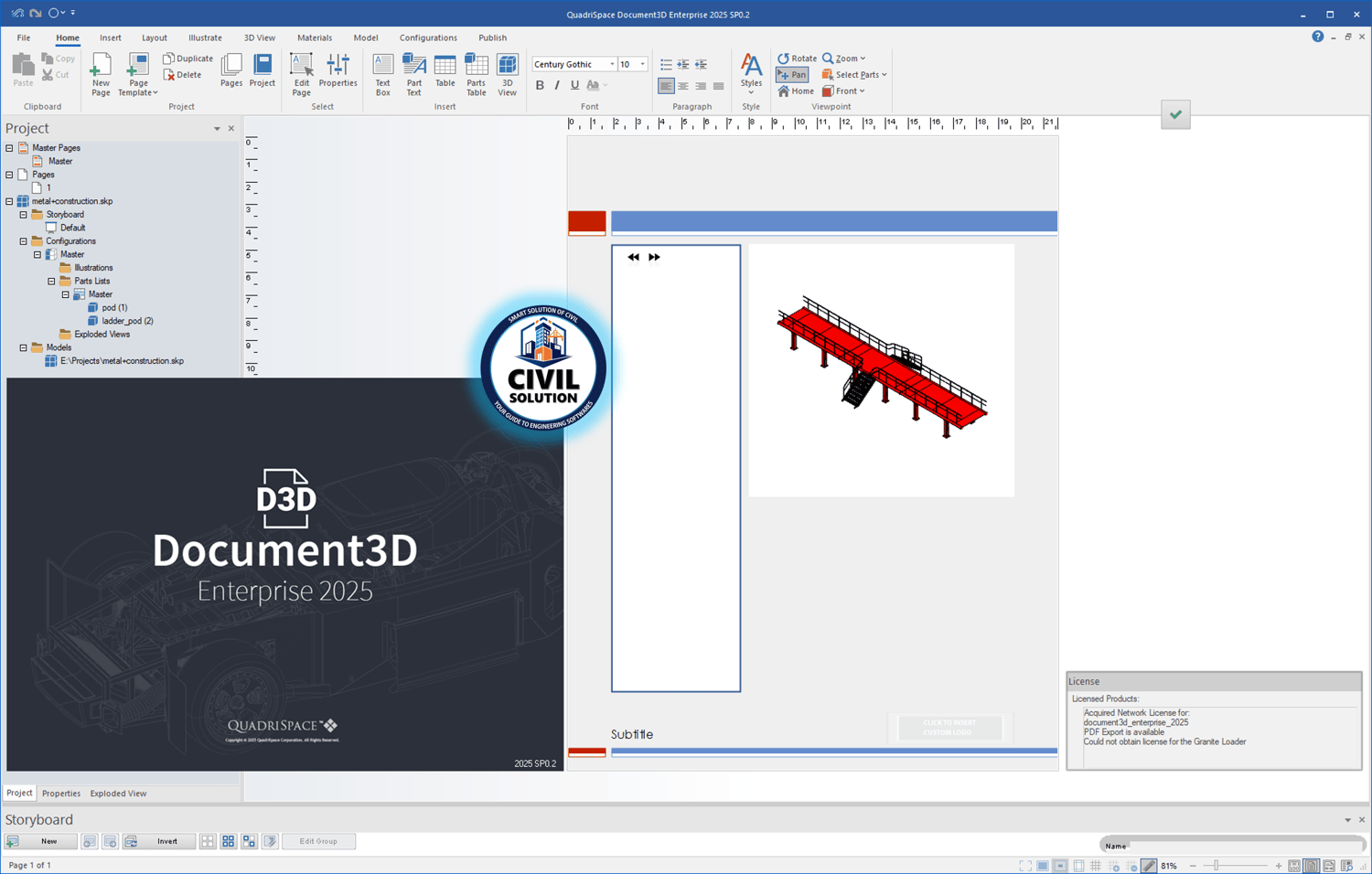Click the zoom out minus button
The height and width of the screenshot is (874, 1372).
pos(1193,866)
